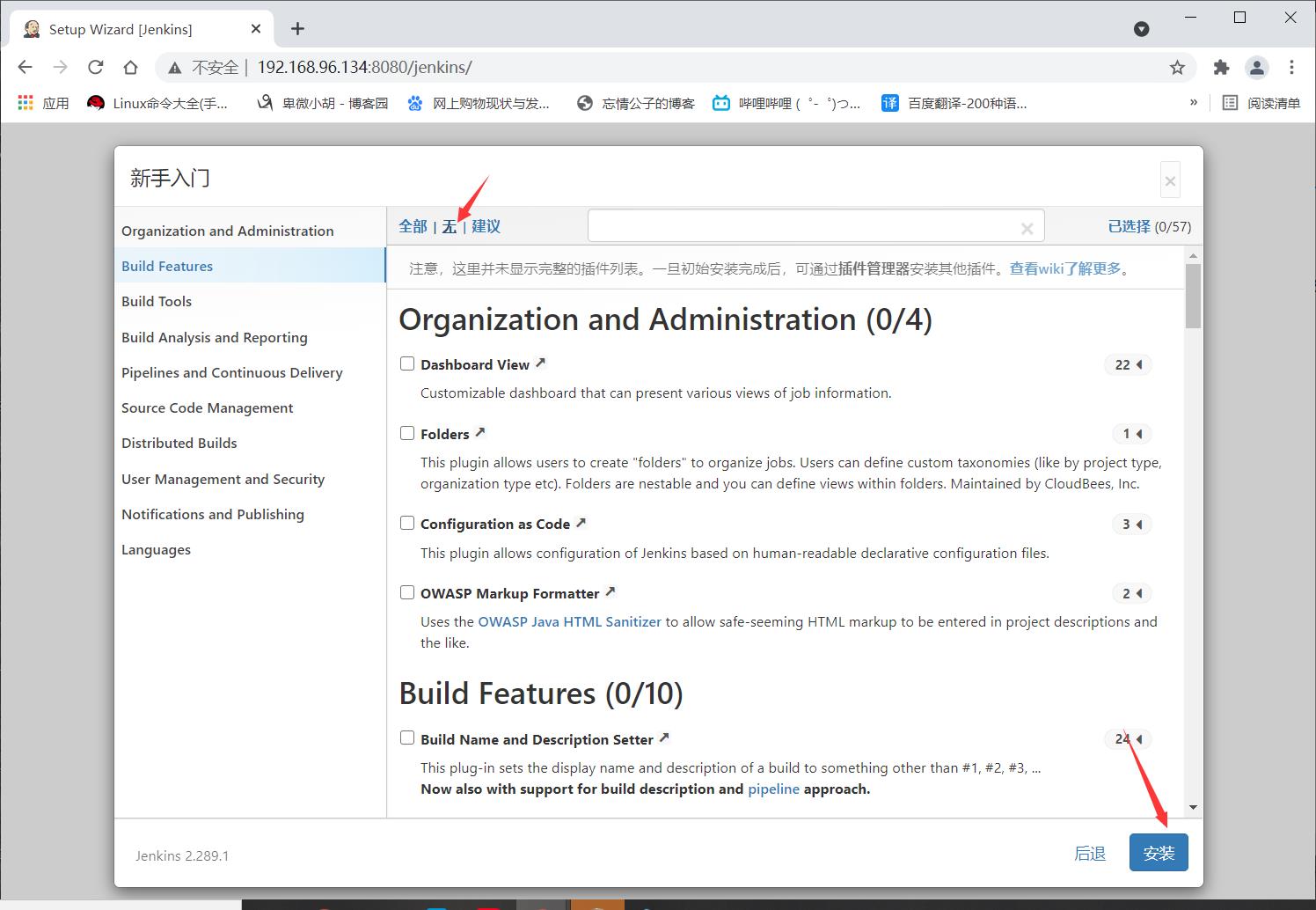The width and height of the screenshot is (1316, 910).
Task: Click the browser forward arrow
Action: (60, 67)
